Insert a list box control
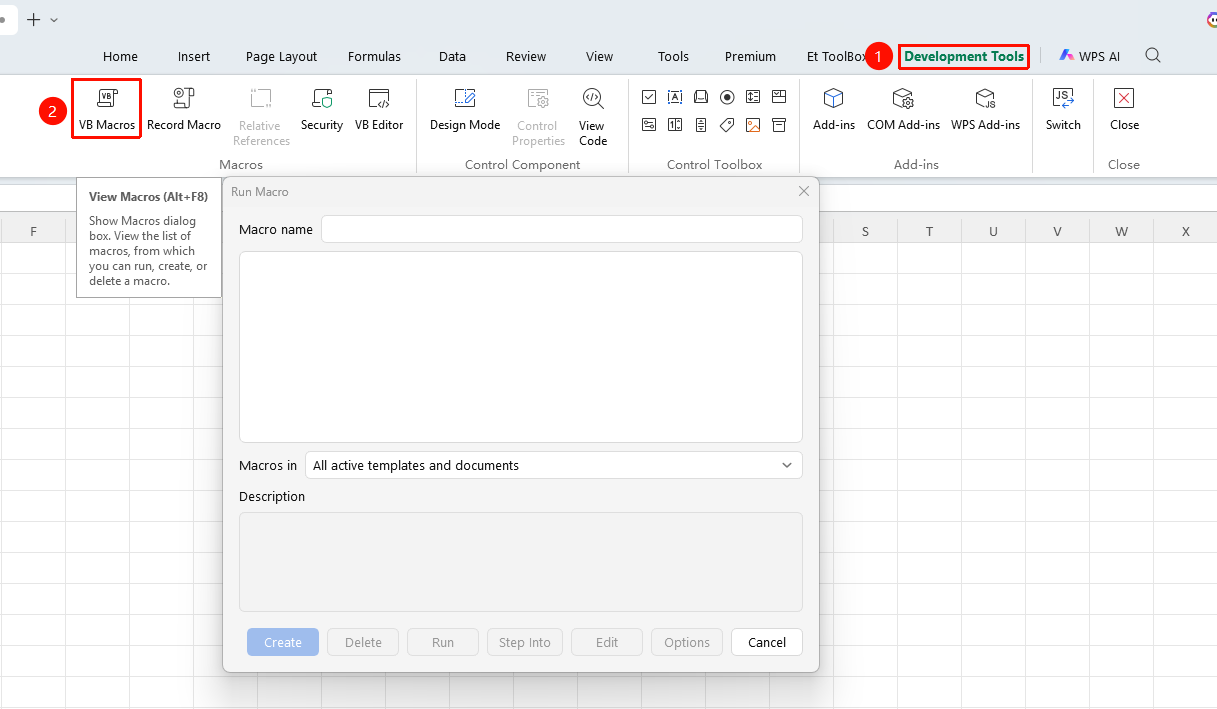 [753, 97]
